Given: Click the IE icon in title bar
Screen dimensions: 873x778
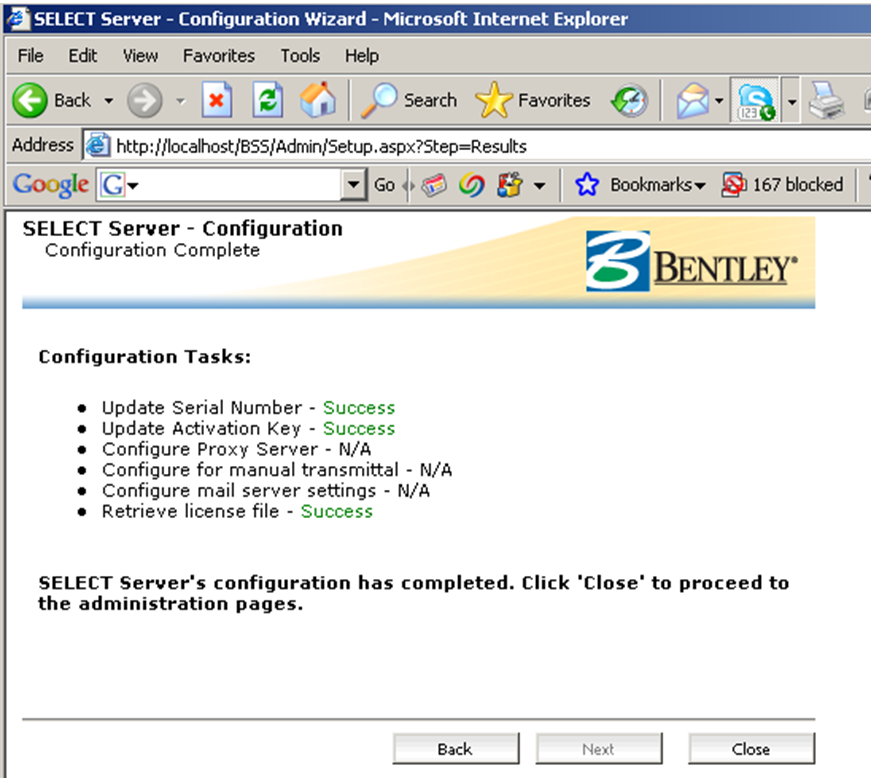Looking at the screenshot, I should [x=17, y=18].
